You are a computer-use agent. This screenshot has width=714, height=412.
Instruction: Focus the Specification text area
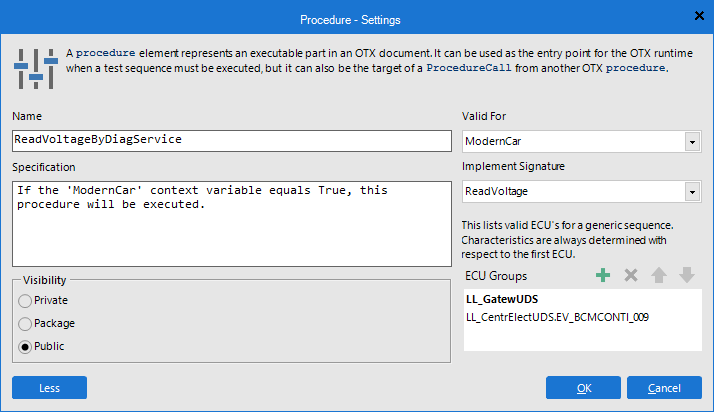(x=232, y=219)
